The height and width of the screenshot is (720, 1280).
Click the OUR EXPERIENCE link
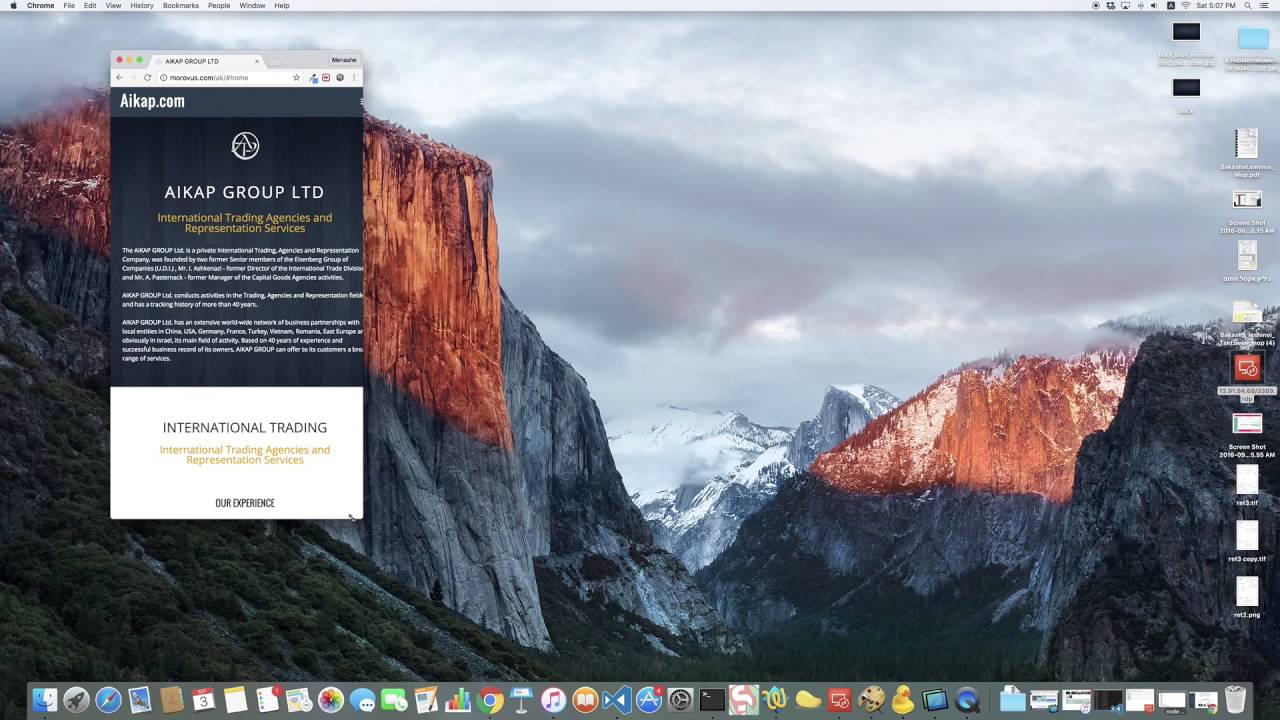pyautogui.click(x=245, y=503)
